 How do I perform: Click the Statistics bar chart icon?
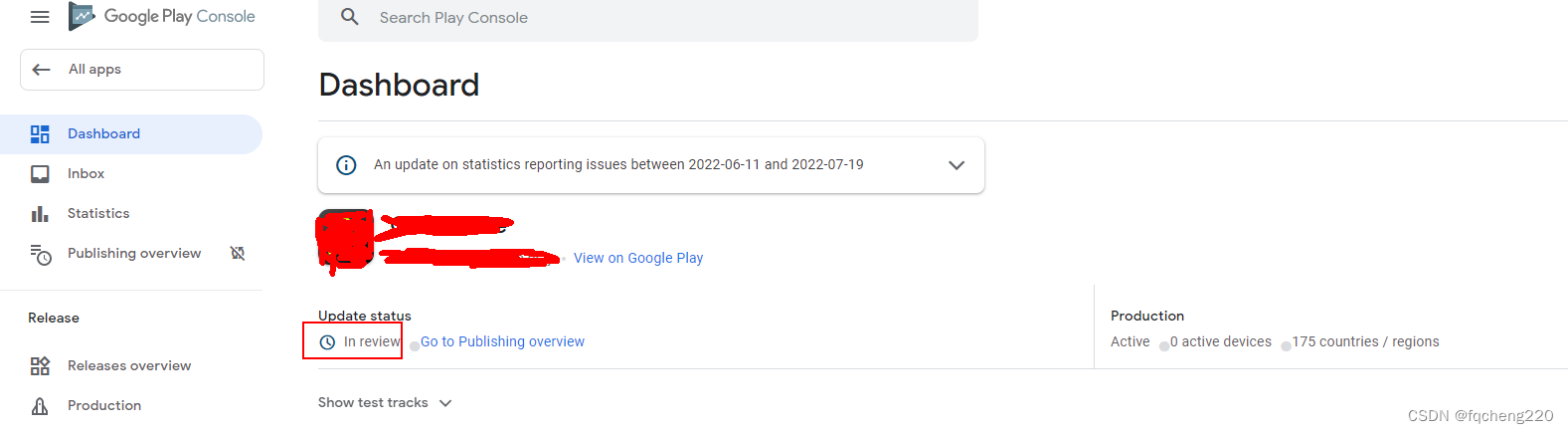coord(40,214)
